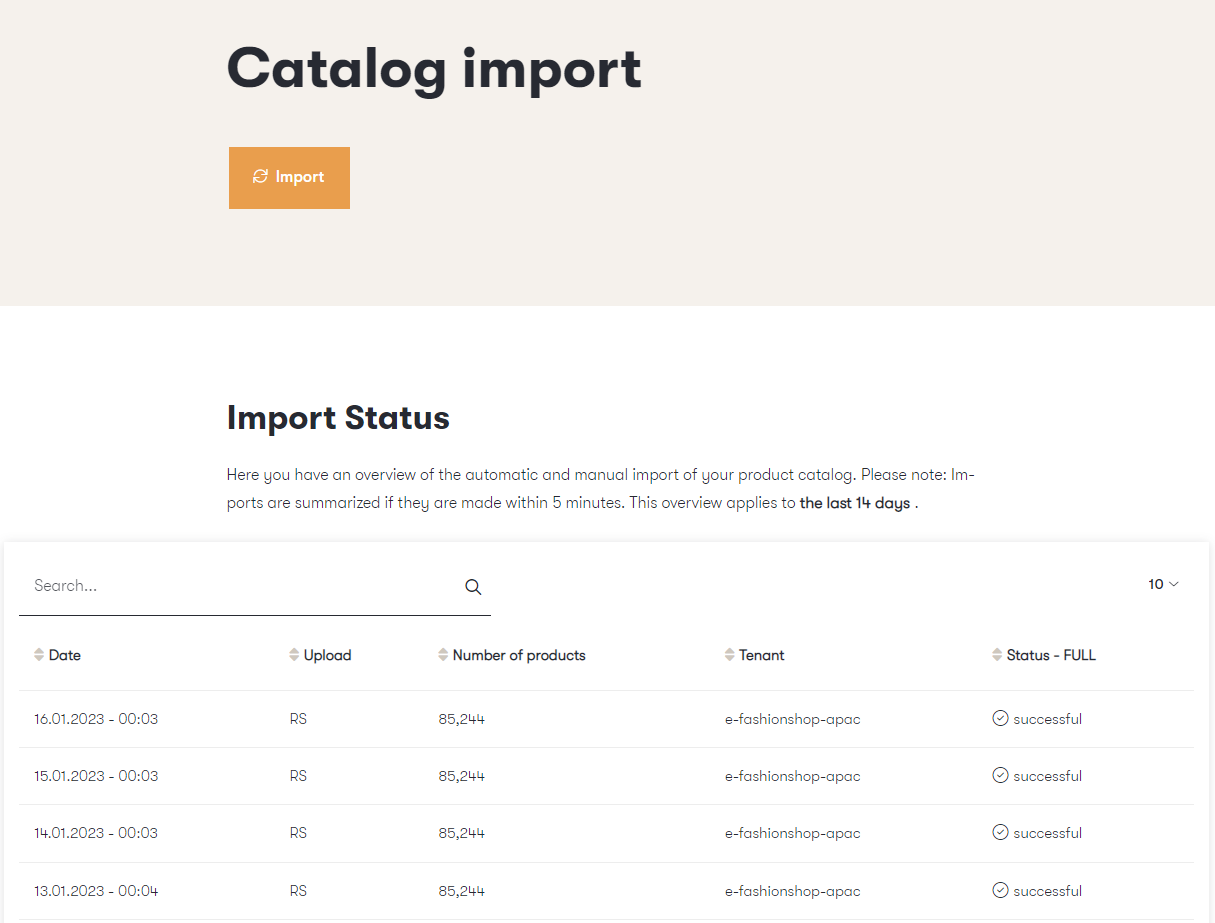Click the bold text "the last 14 days"
Screen dimensions: 1215x923
point(855,503)
